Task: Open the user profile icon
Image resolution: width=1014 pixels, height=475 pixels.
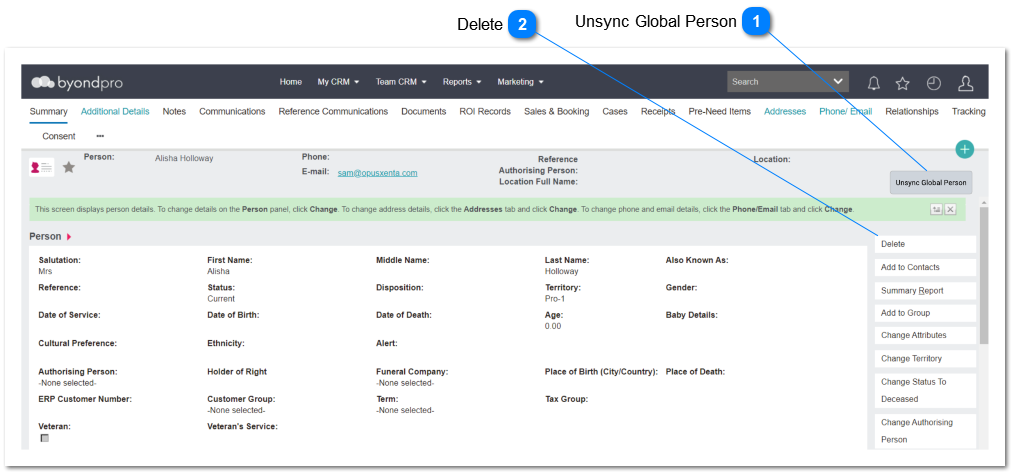Action: tap(965, 83)
